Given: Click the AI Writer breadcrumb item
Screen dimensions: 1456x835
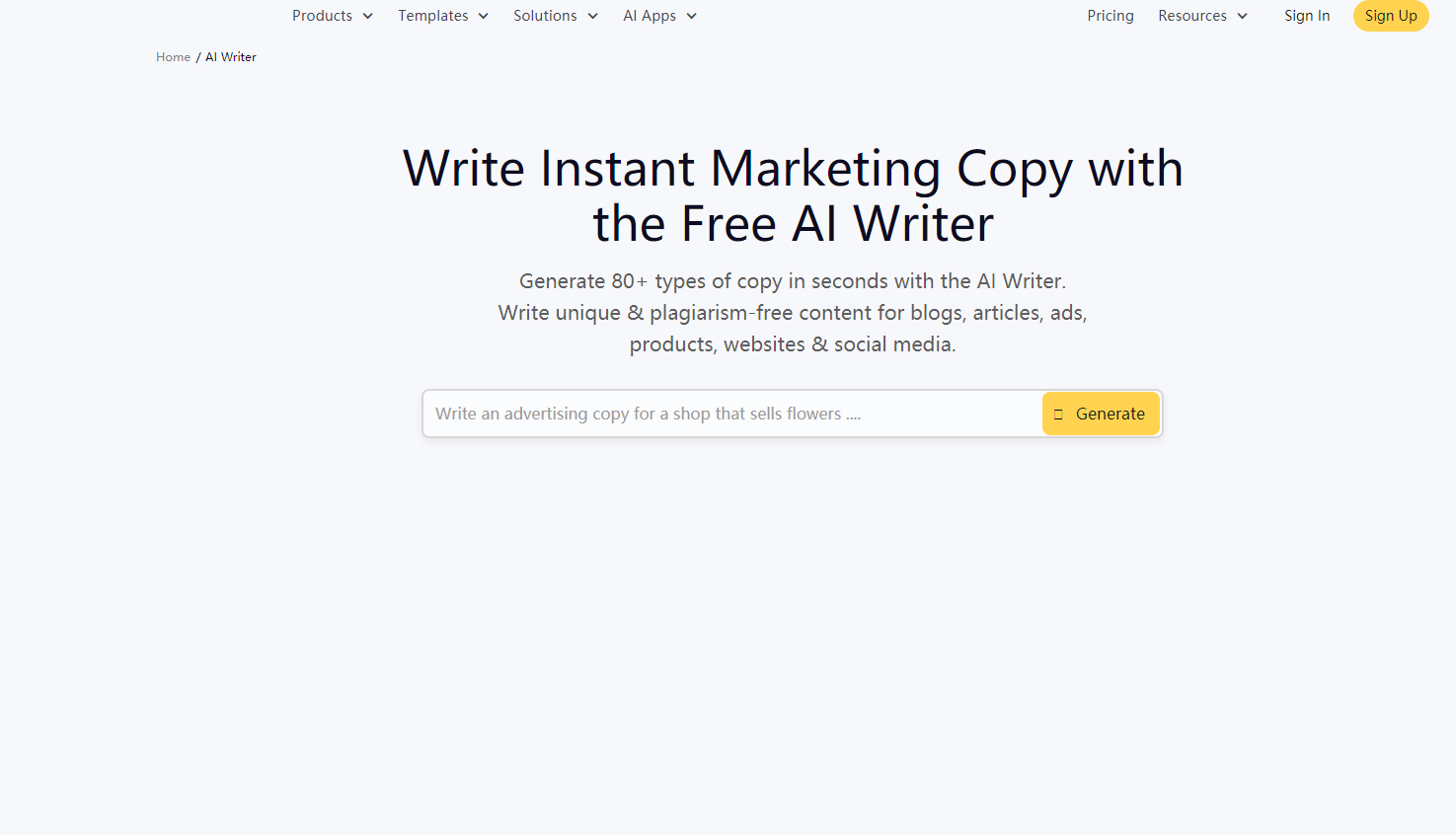Looking at the screenshot, I should click(x=231, y=57).
